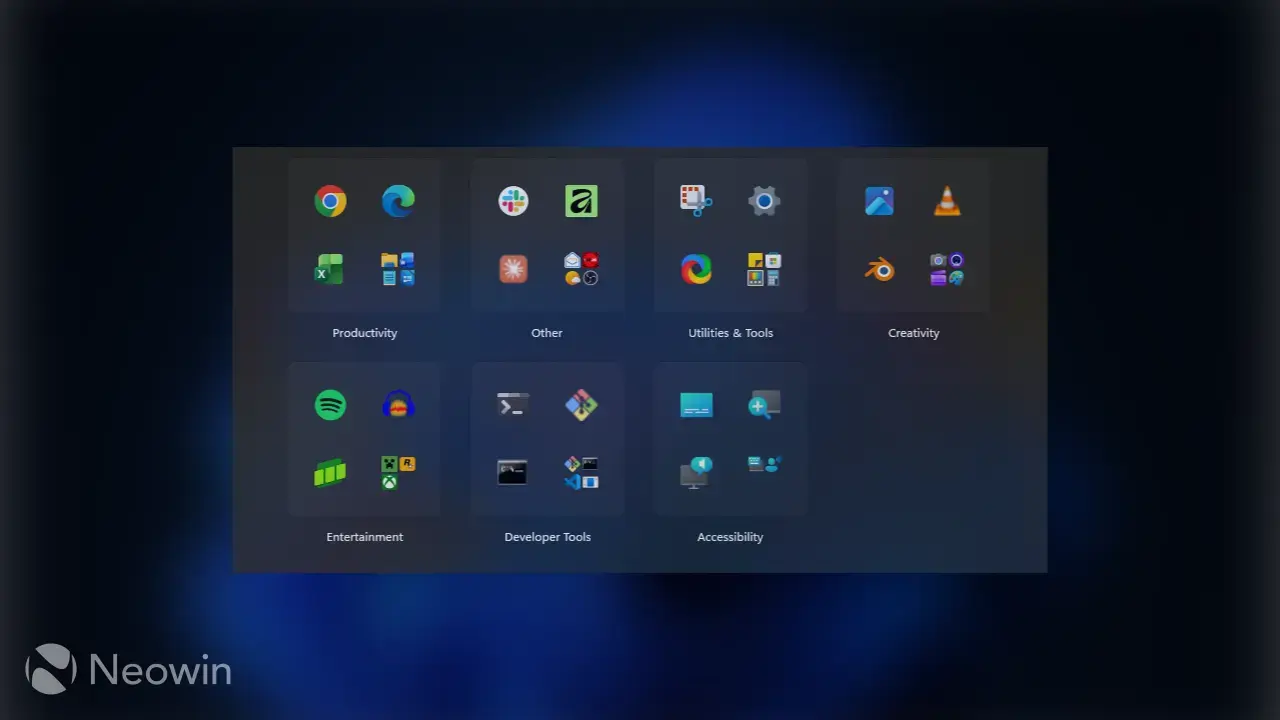Click the Entertainment category label
The image size is (1280, 720).
pos(365,537)
